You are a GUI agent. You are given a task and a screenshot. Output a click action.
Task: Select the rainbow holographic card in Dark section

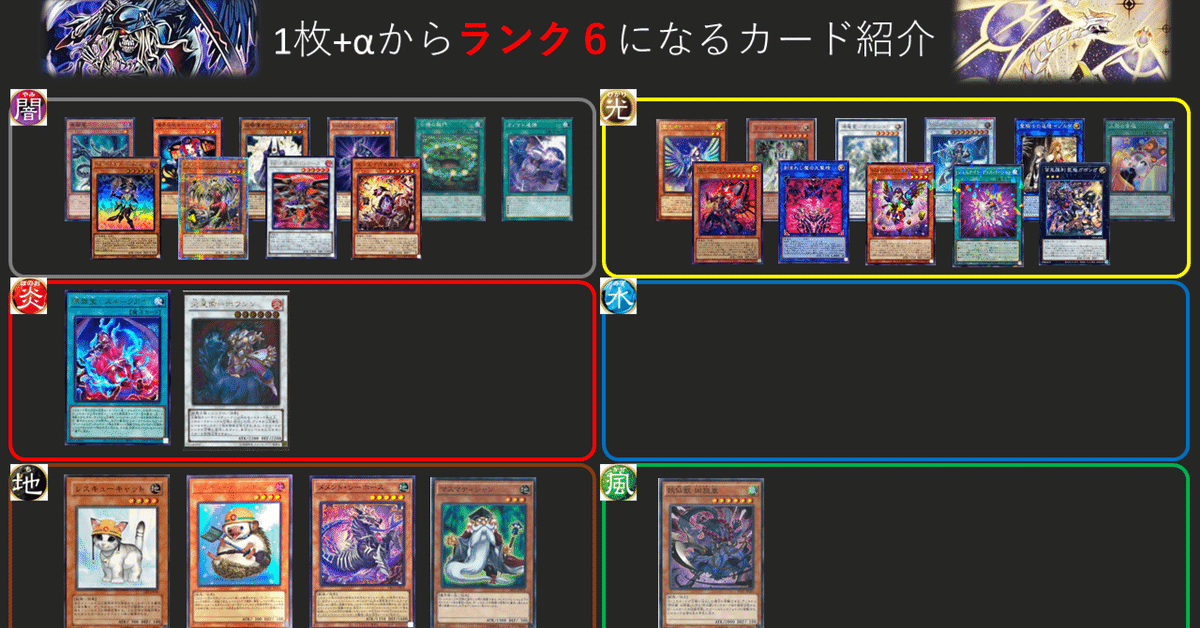(125, 207)
